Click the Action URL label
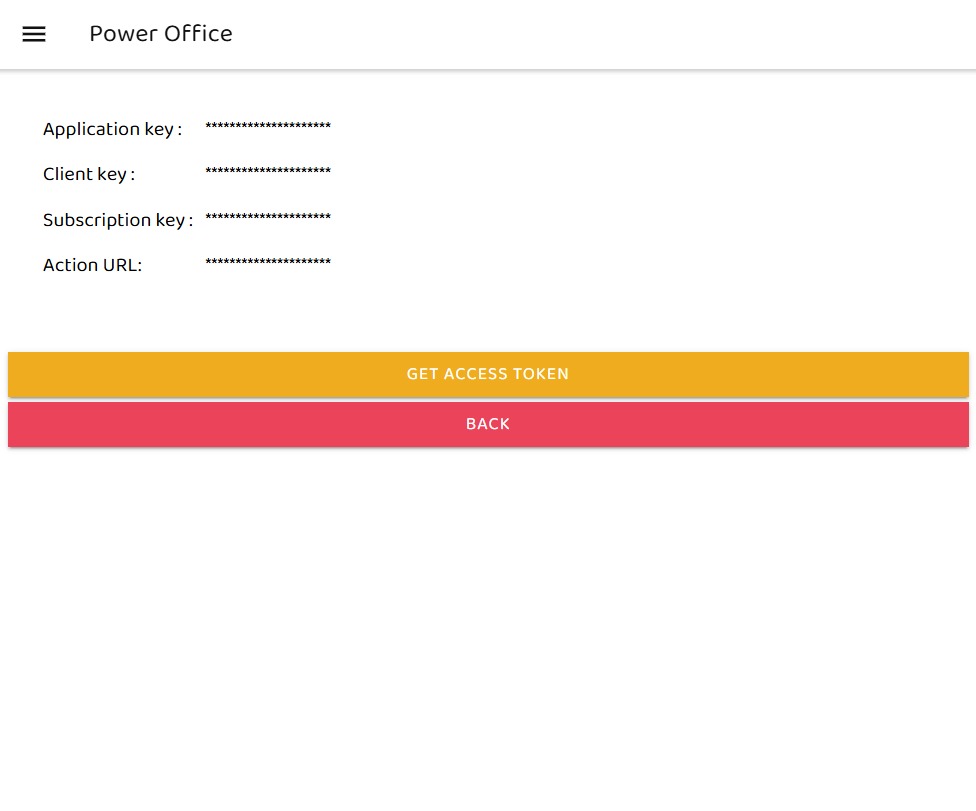976x811 pixels. click(x=92, y=265)
